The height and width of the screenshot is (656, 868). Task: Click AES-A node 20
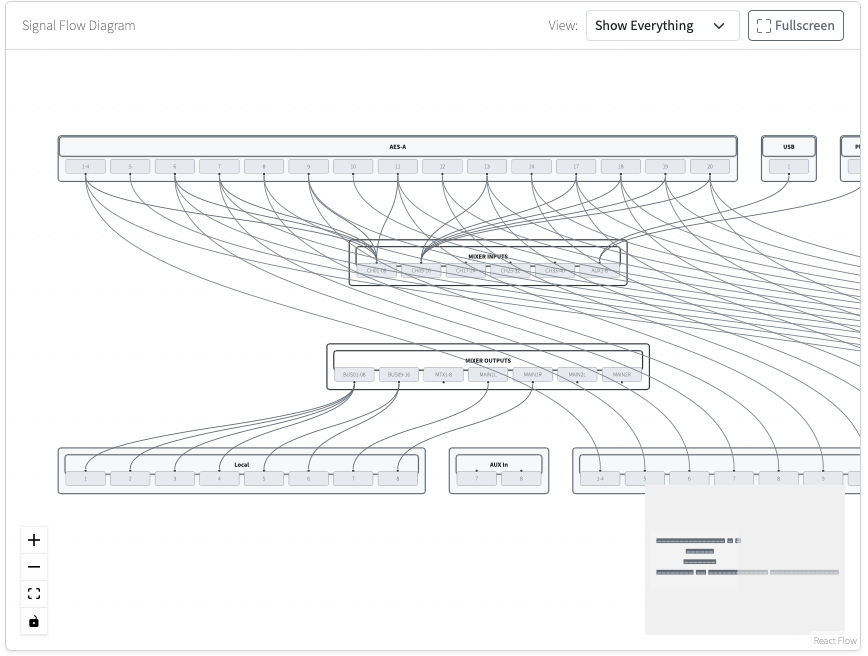[710, 166]
